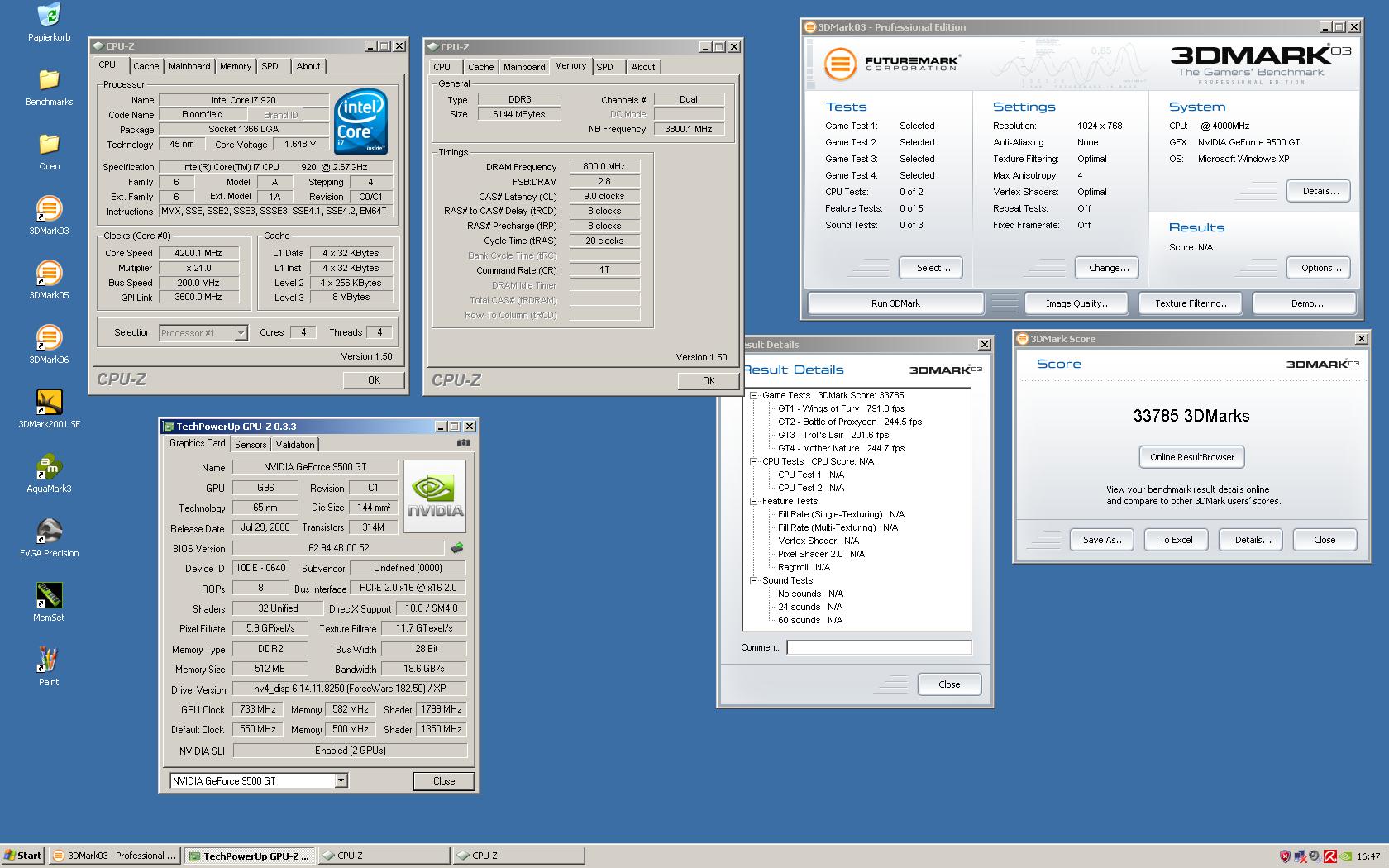Click Change... settings button
Viewport: 1389px width, 868px height.
click(1109, 268)
